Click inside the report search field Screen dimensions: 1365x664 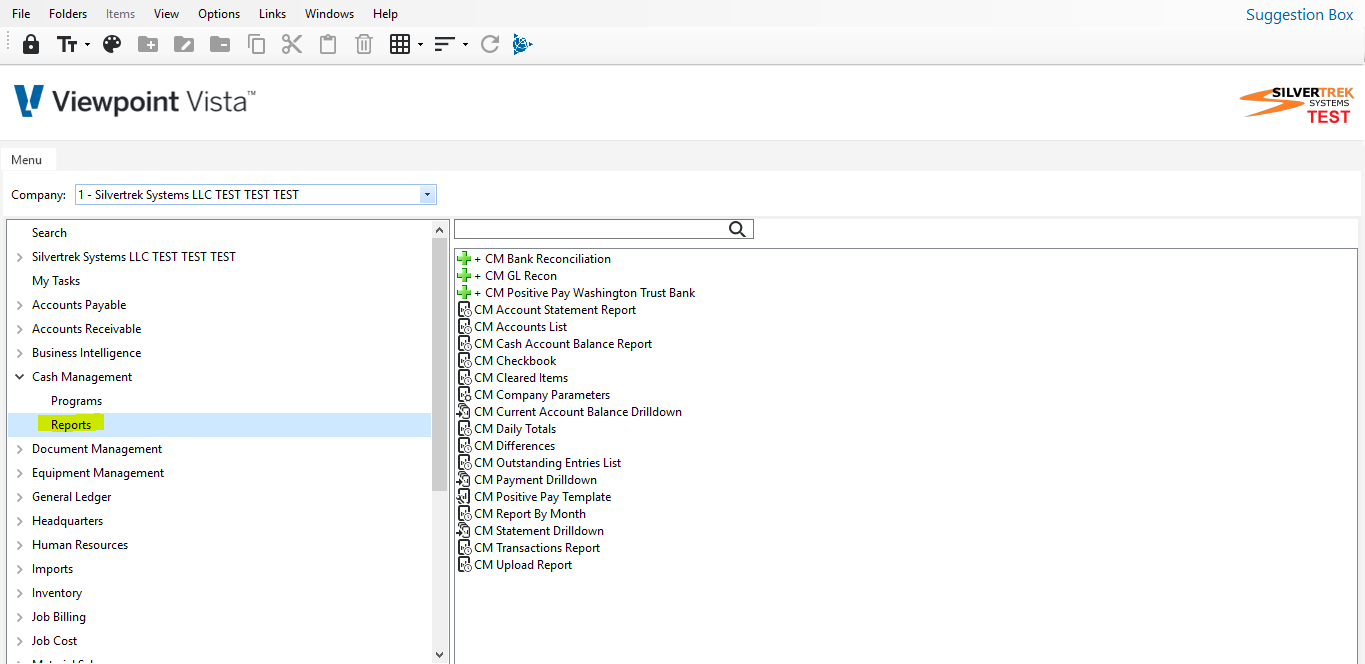[x=590, y=230]
